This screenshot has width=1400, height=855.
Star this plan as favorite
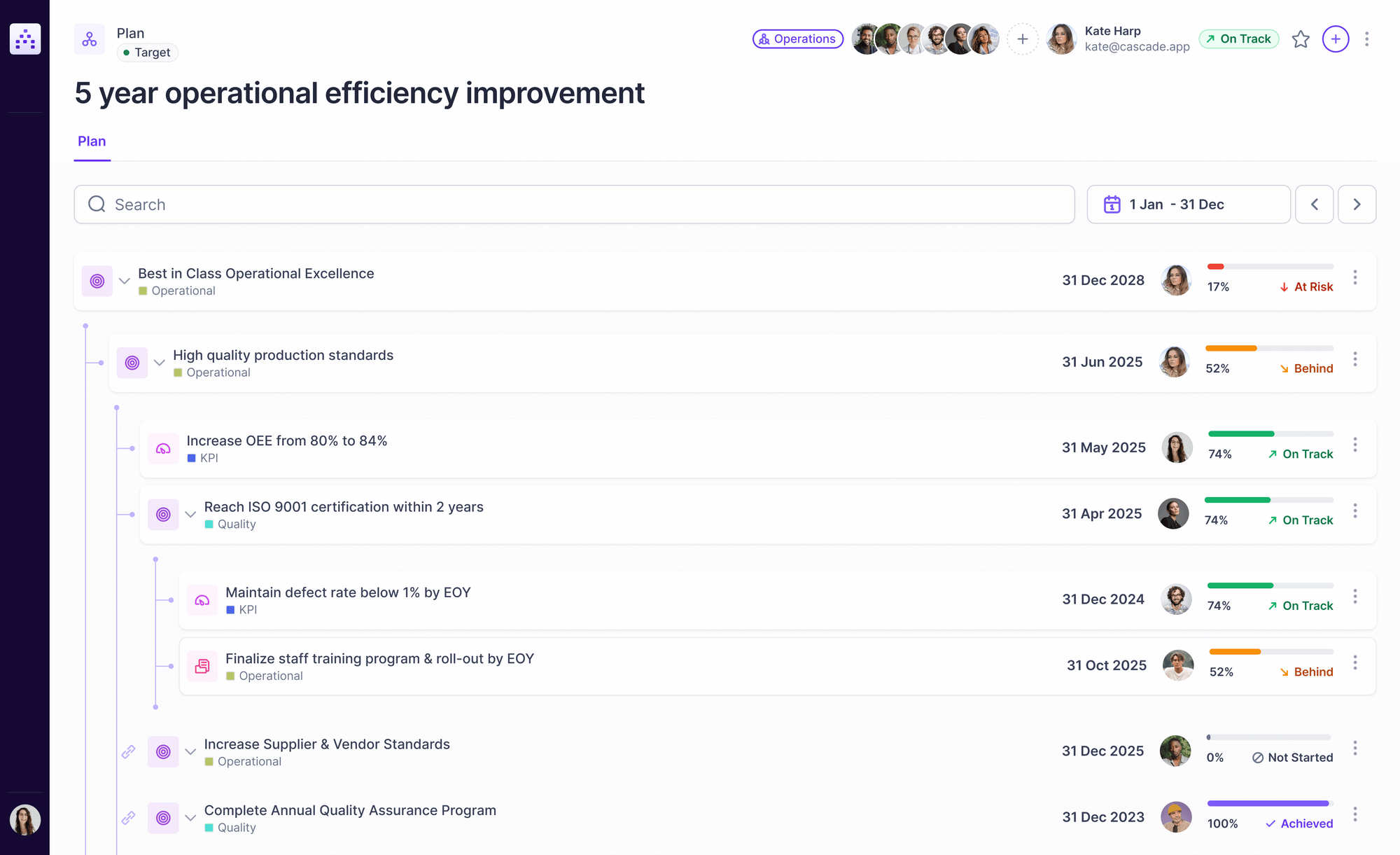coord(1301,39)
